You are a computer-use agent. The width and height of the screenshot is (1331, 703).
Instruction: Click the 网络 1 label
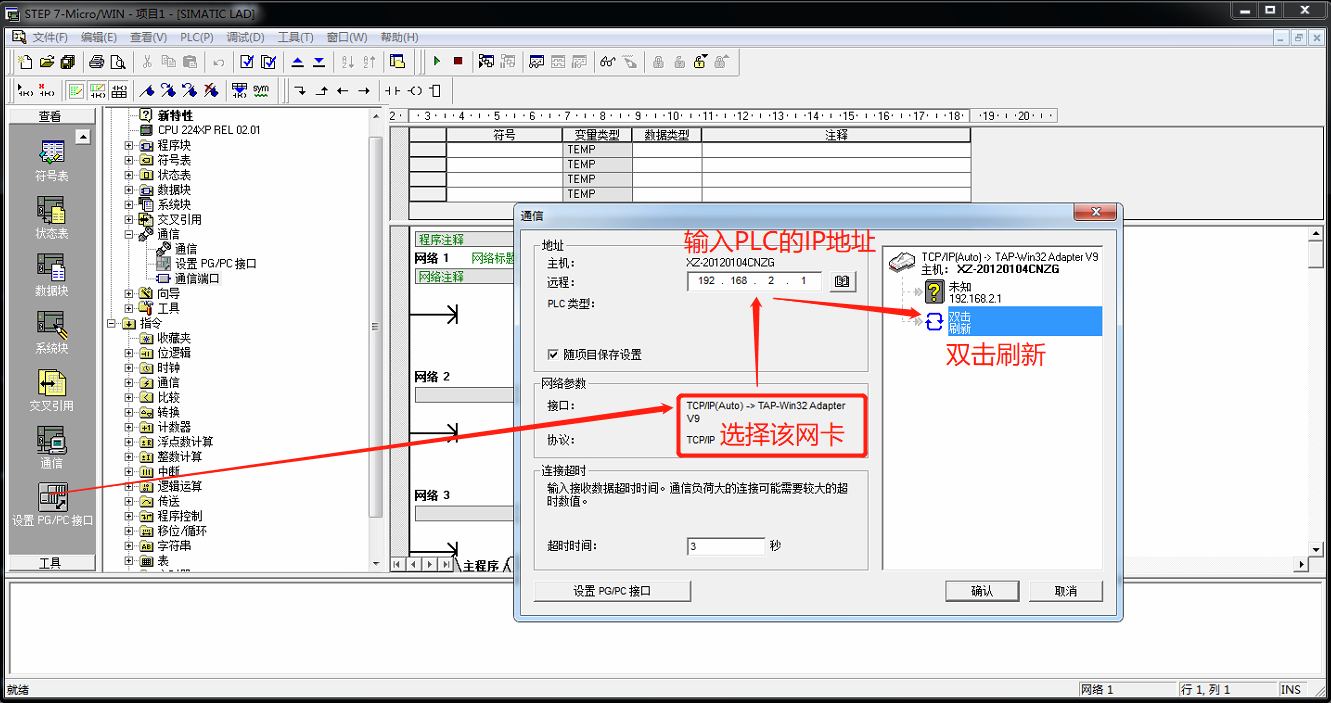click(x=433, y=258)
